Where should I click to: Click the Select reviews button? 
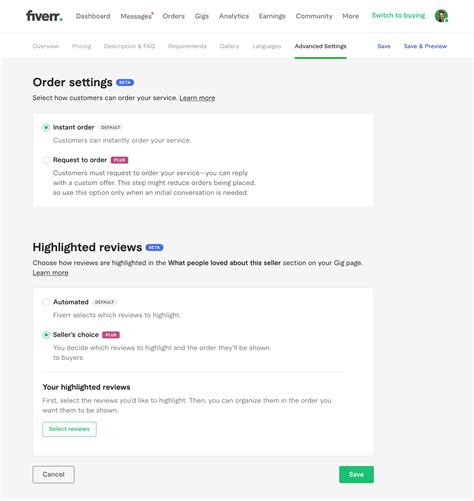[69, 429]
